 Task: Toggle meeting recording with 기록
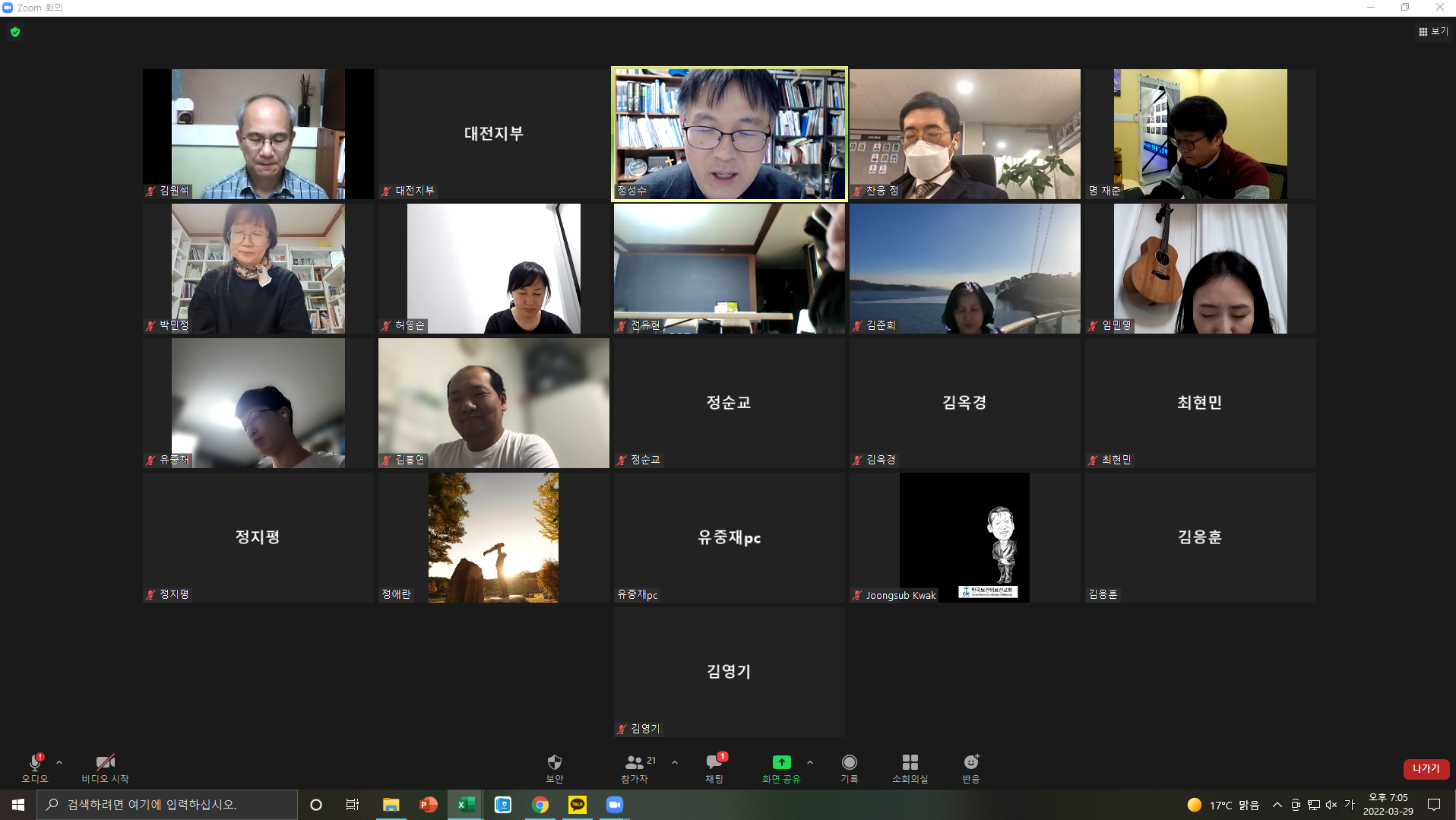(850, 768)
